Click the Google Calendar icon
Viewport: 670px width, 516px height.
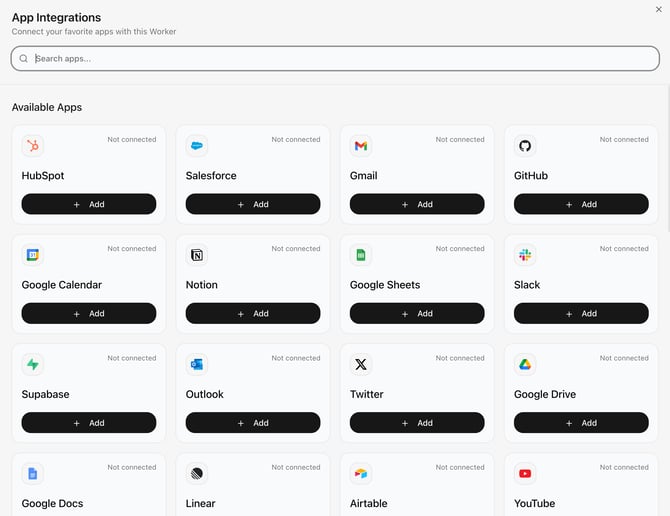click(33, 255)
